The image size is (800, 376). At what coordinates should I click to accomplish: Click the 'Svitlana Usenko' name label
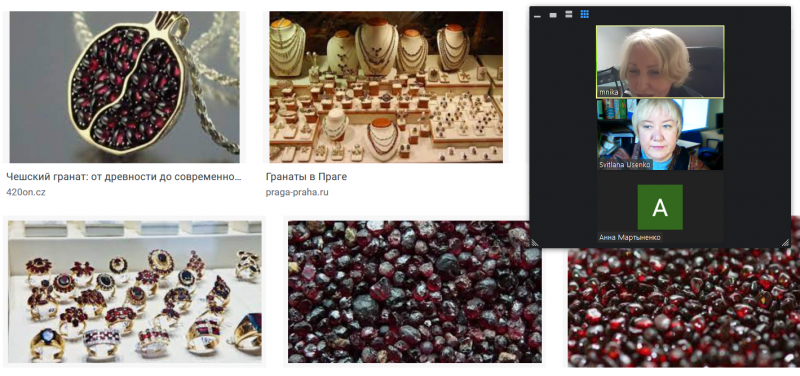click(x=625, y=165)
